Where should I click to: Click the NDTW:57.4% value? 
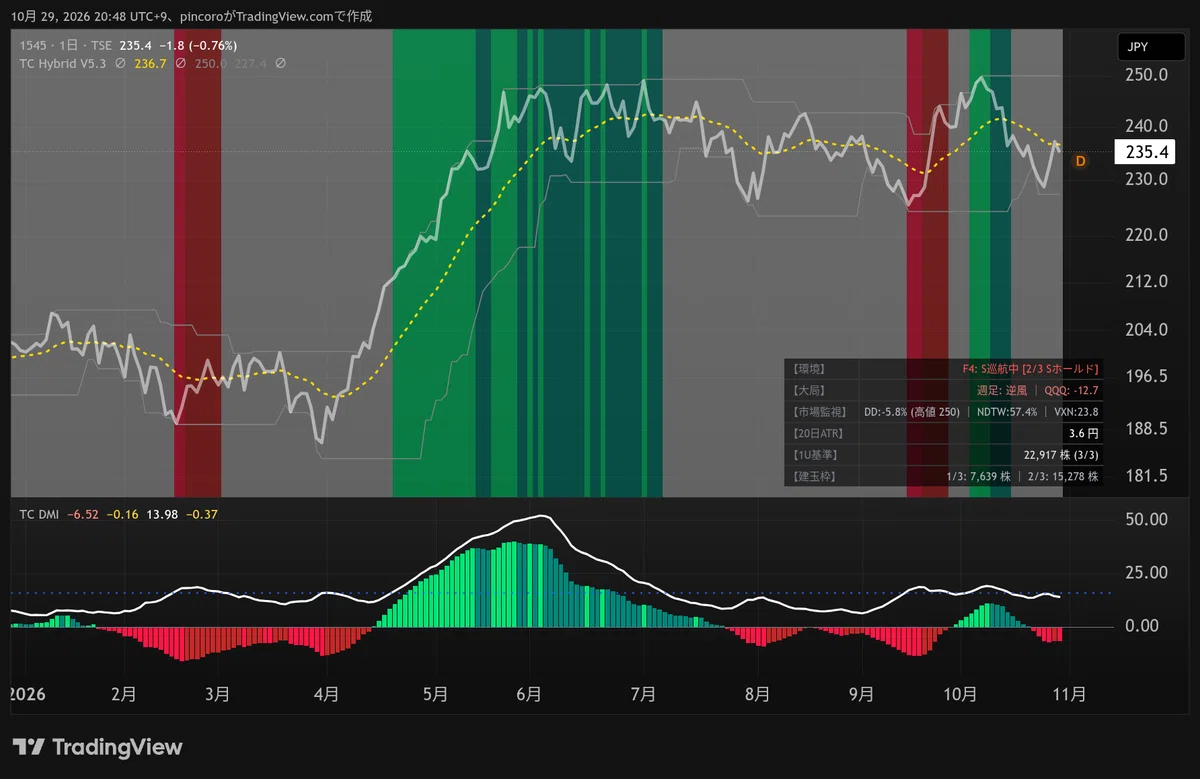(1006, 412)
